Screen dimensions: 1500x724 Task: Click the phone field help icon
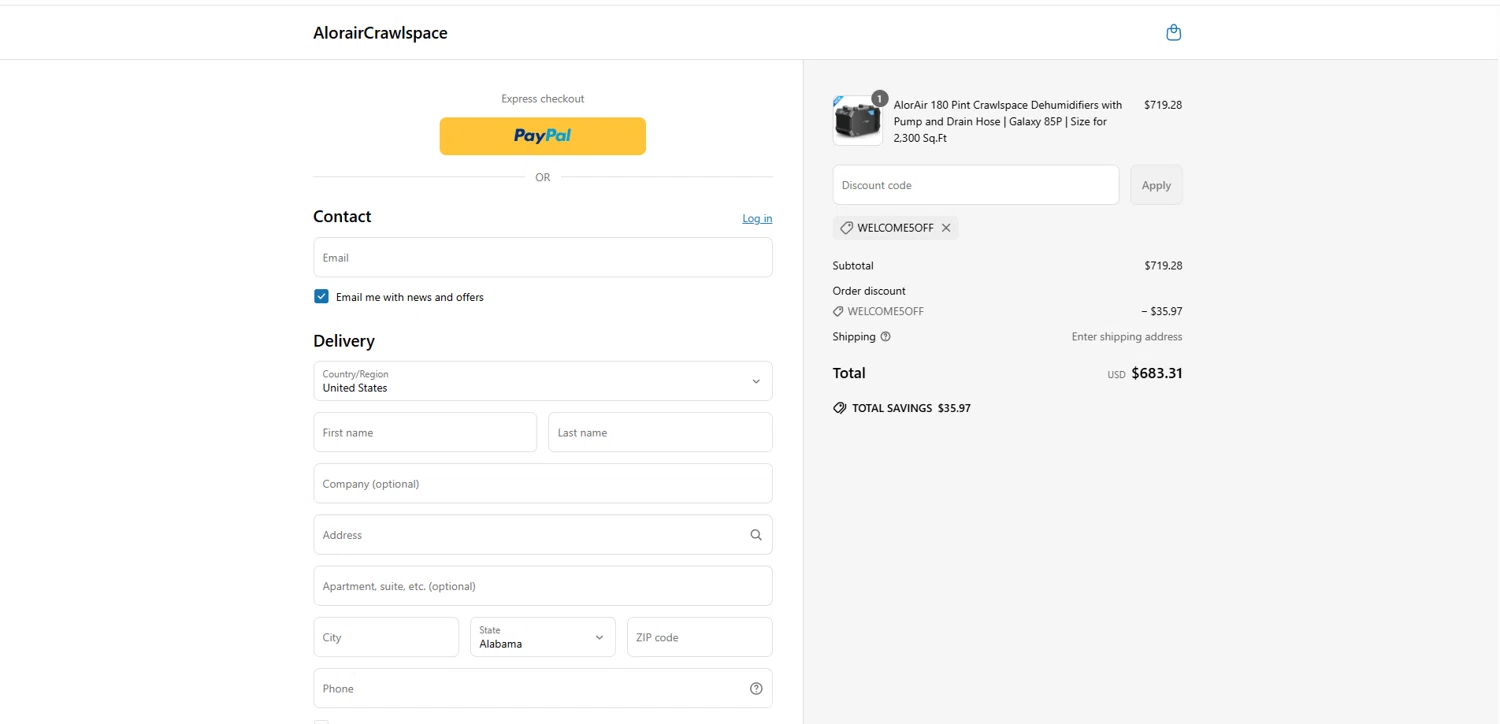(x=756, y=689)
